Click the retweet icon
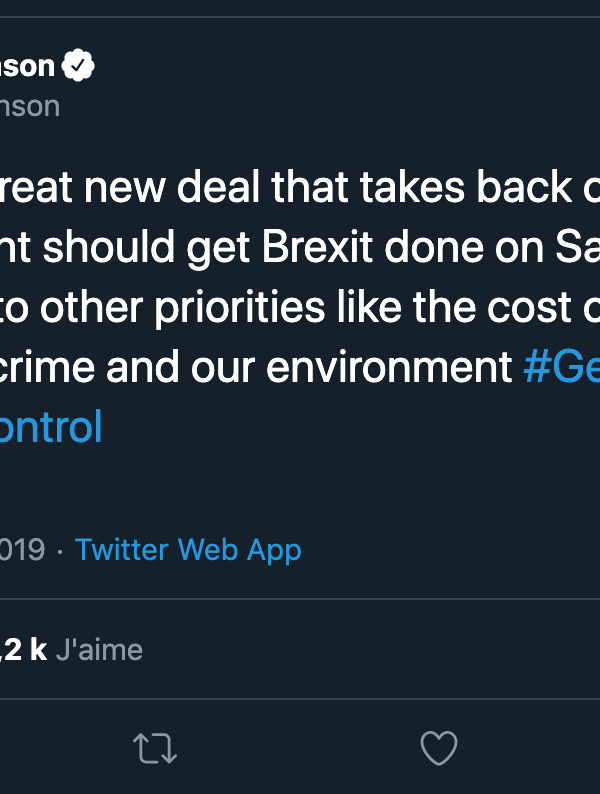 pos(155,749)
